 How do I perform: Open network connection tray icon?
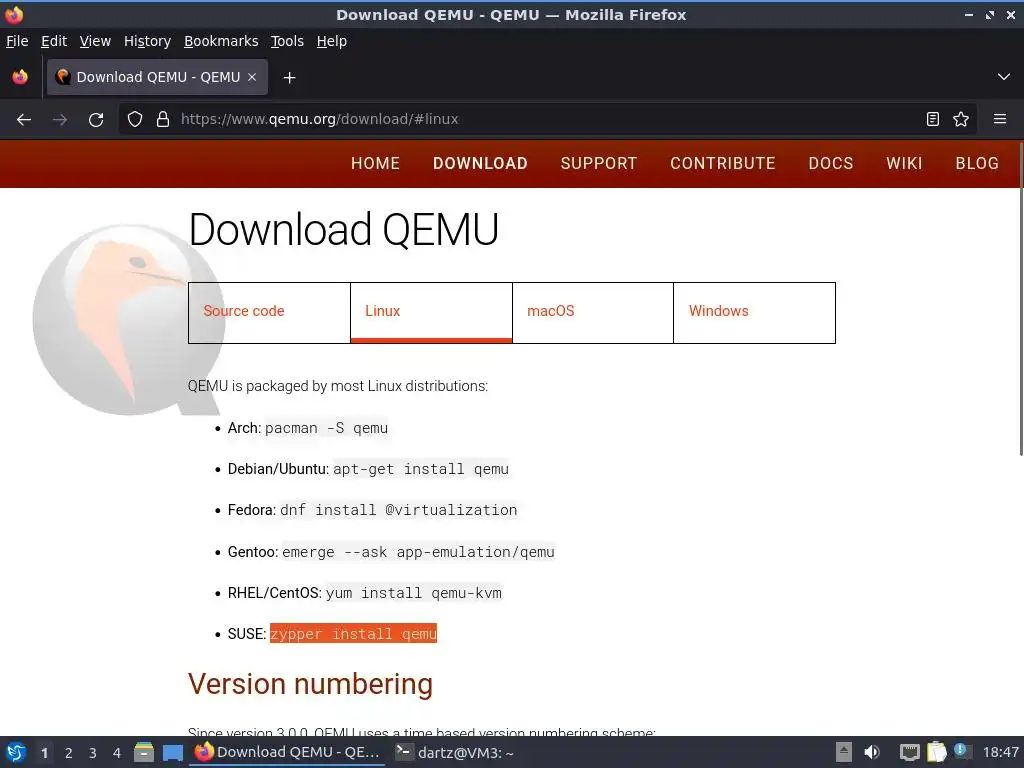tap(909, 752)
